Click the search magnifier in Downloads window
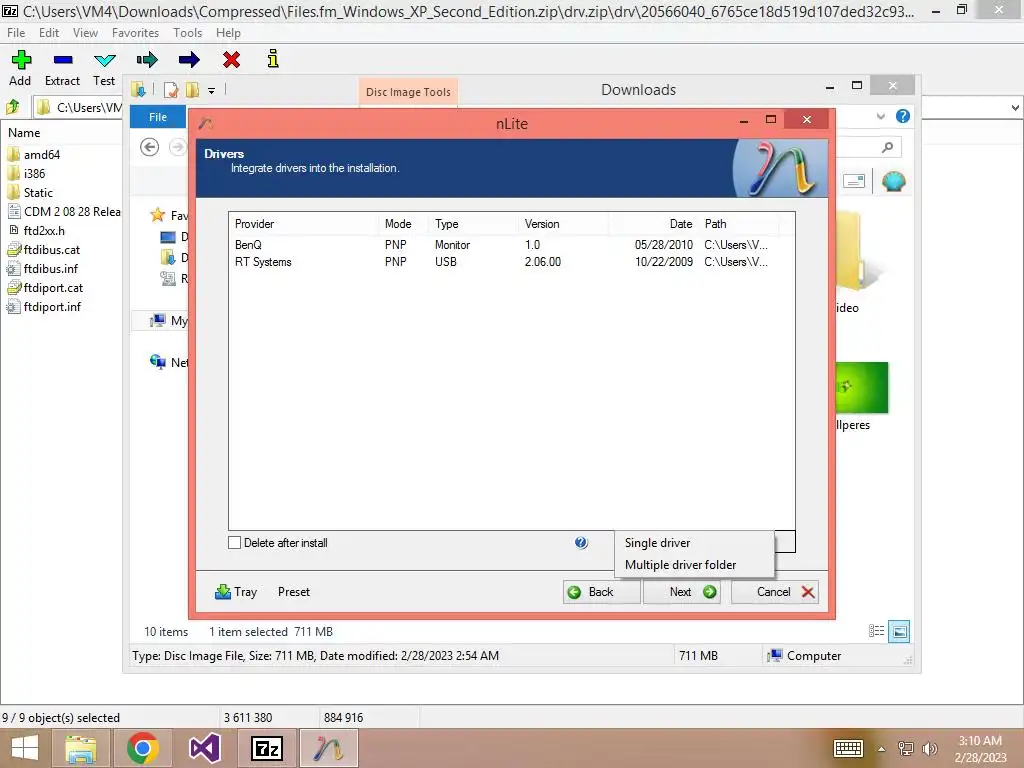 [887, 147]
